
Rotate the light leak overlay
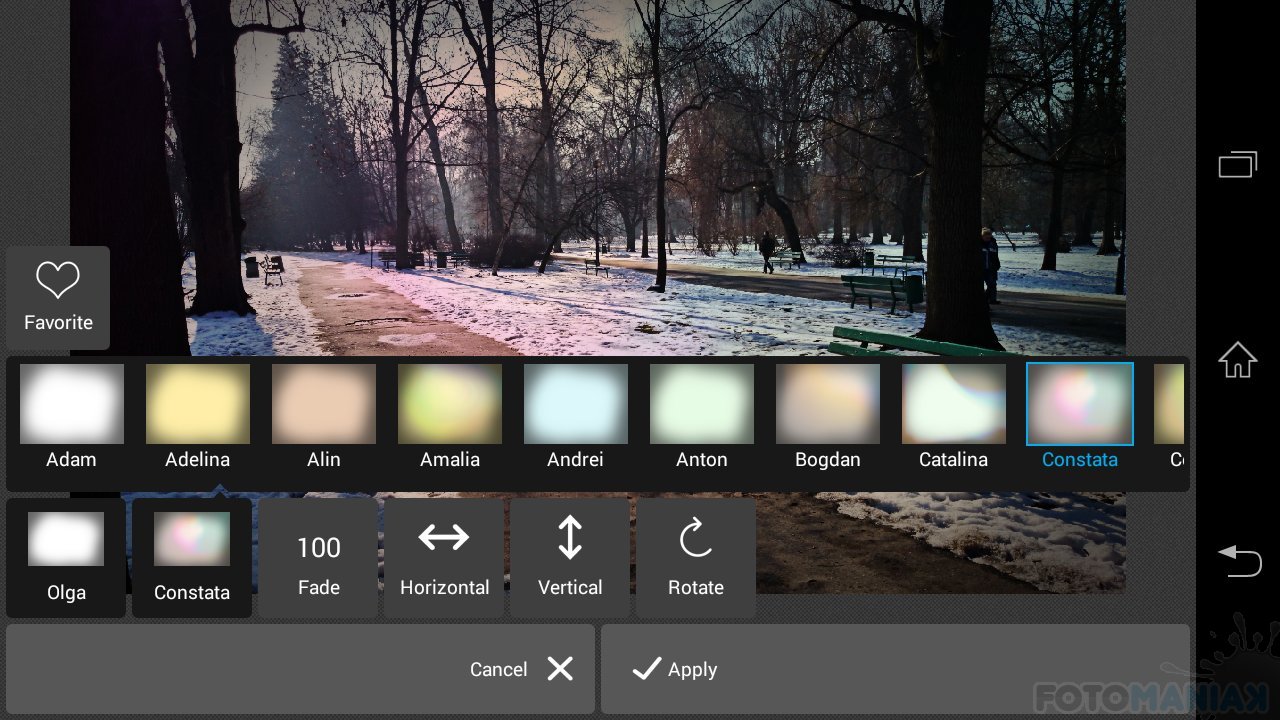click(695, 540)
